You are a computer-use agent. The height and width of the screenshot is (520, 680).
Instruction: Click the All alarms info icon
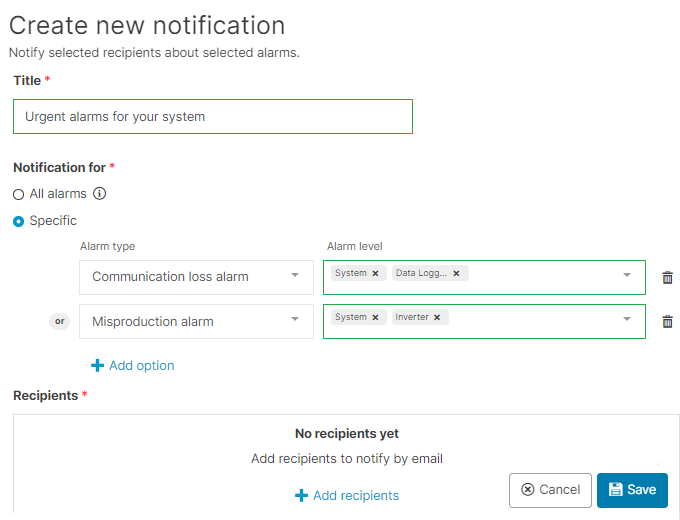[x=100, y=194]
